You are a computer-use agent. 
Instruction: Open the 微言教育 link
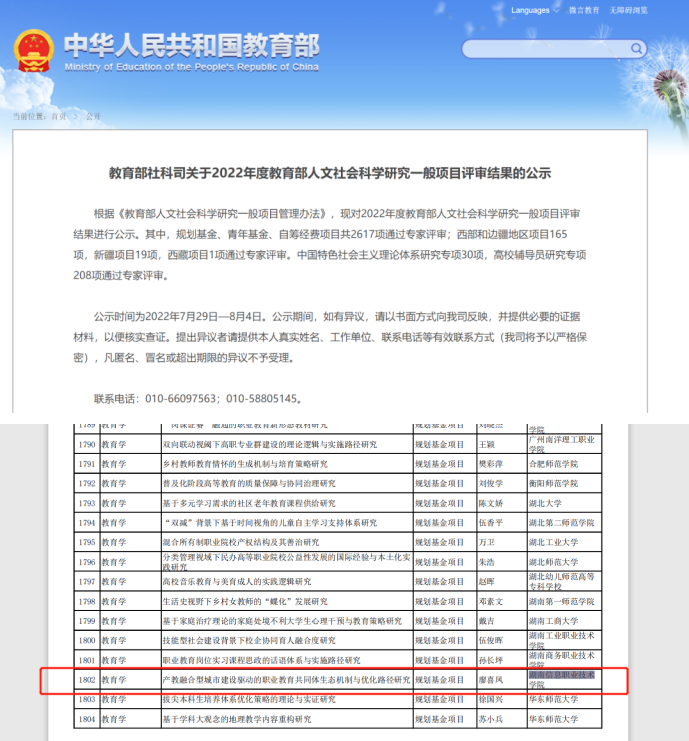pyautogui.click(x=585, y=10)
